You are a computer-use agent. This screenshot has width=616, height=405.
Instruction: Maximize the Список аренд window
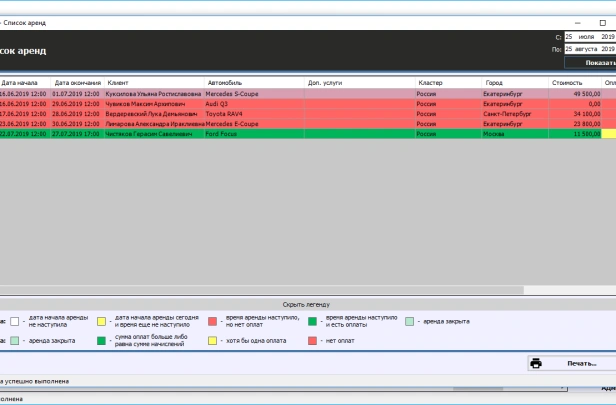pyautogui.click(x=602, y=22)
